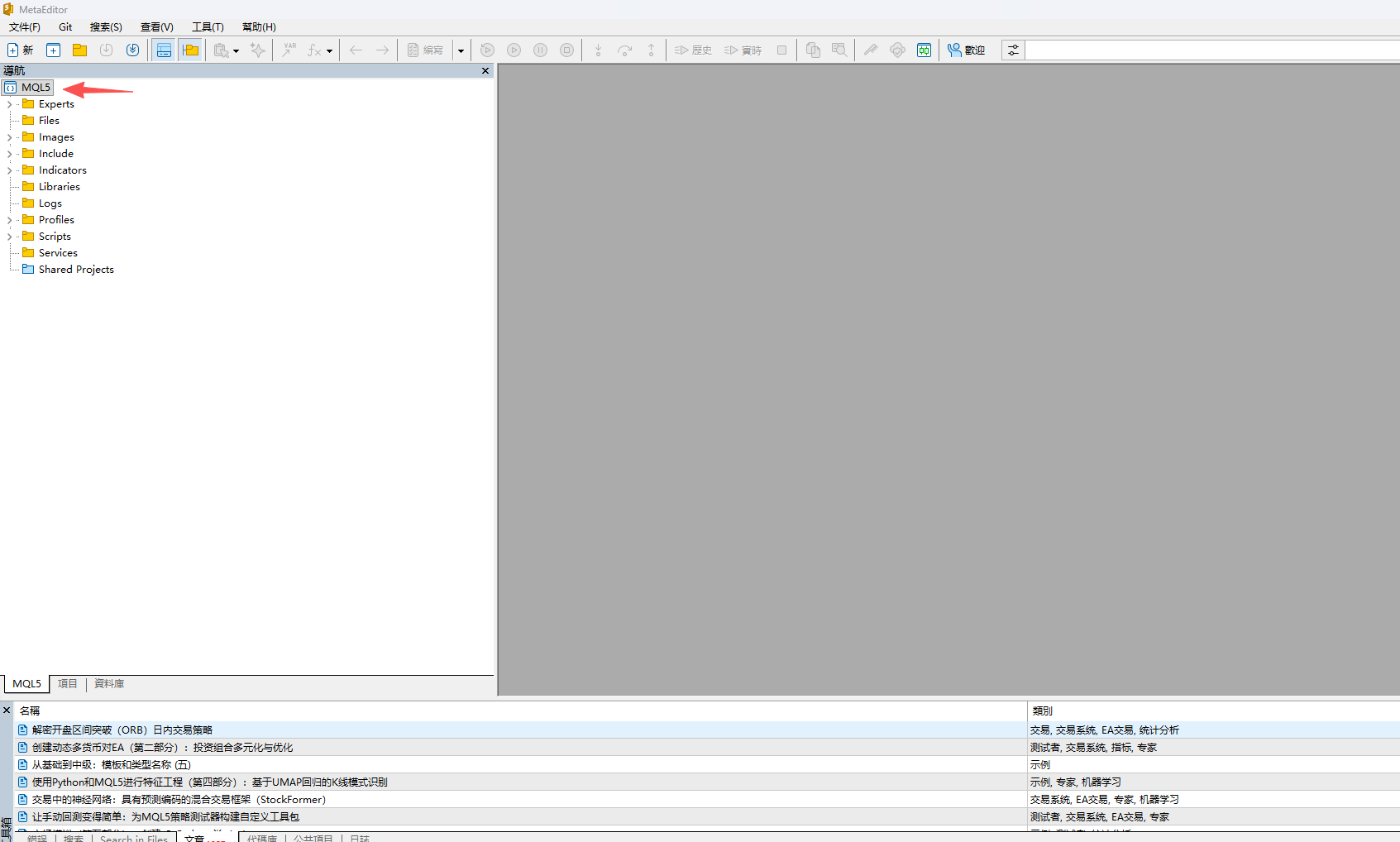Select the Shared Projects folder

pyautogui.click(x=76, y=270)
